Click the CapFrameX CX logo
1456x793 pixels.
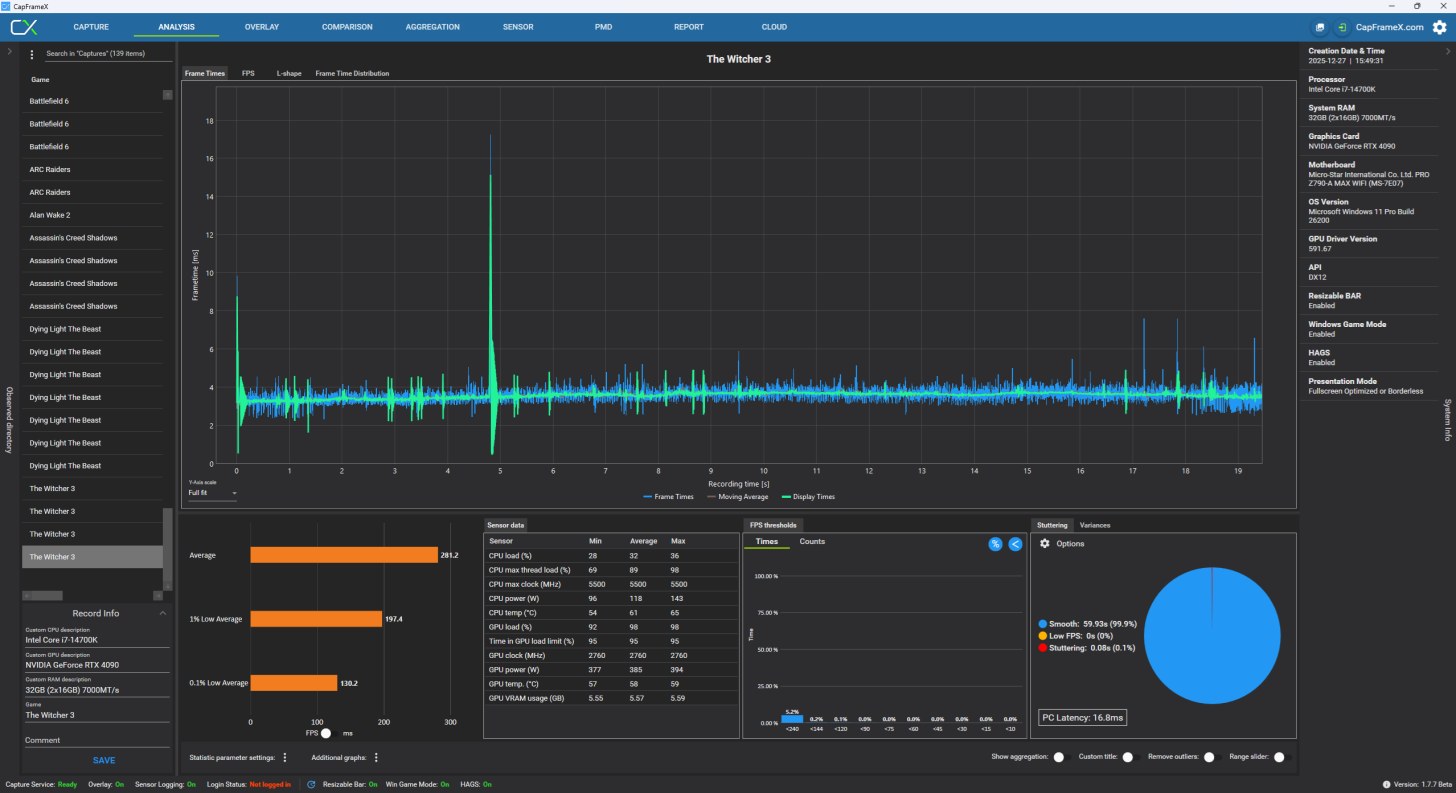point(26,27)
